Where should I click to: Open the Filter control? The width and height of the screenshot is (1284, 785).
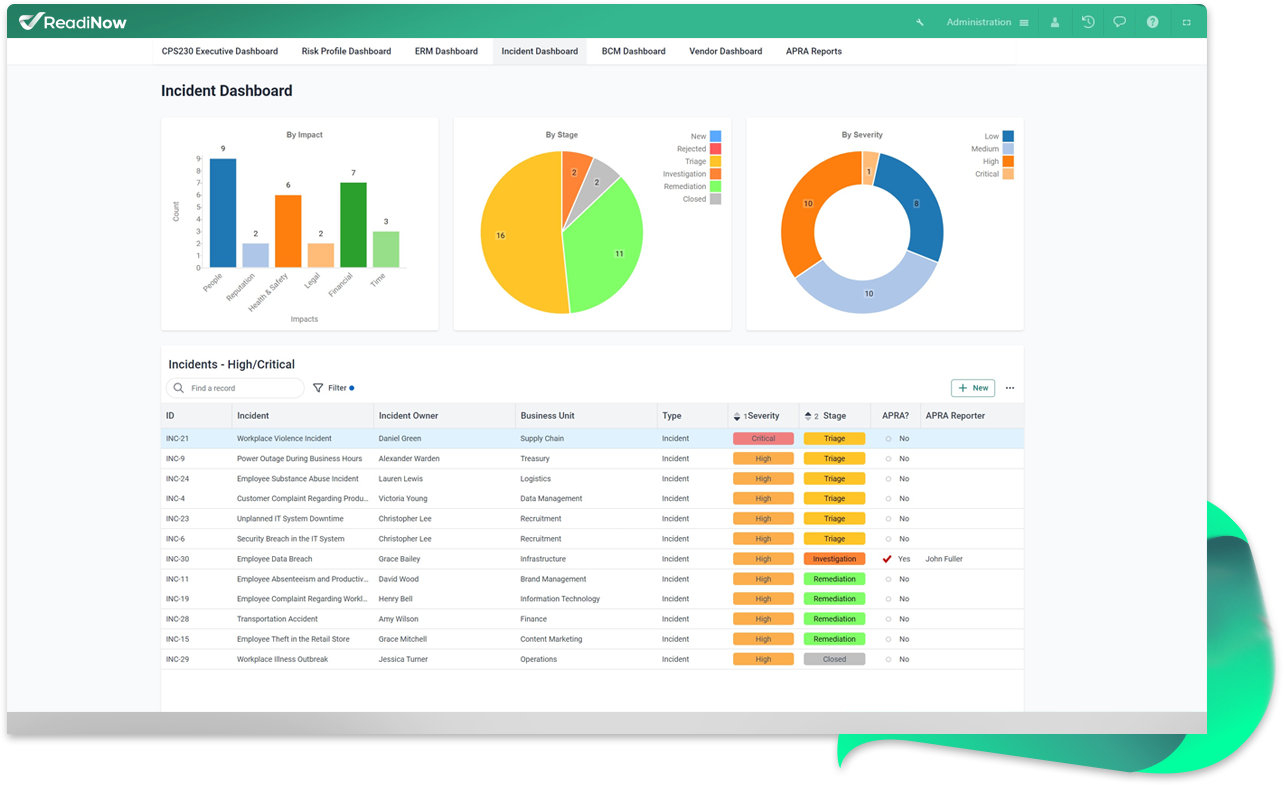[x=333, y=388]
